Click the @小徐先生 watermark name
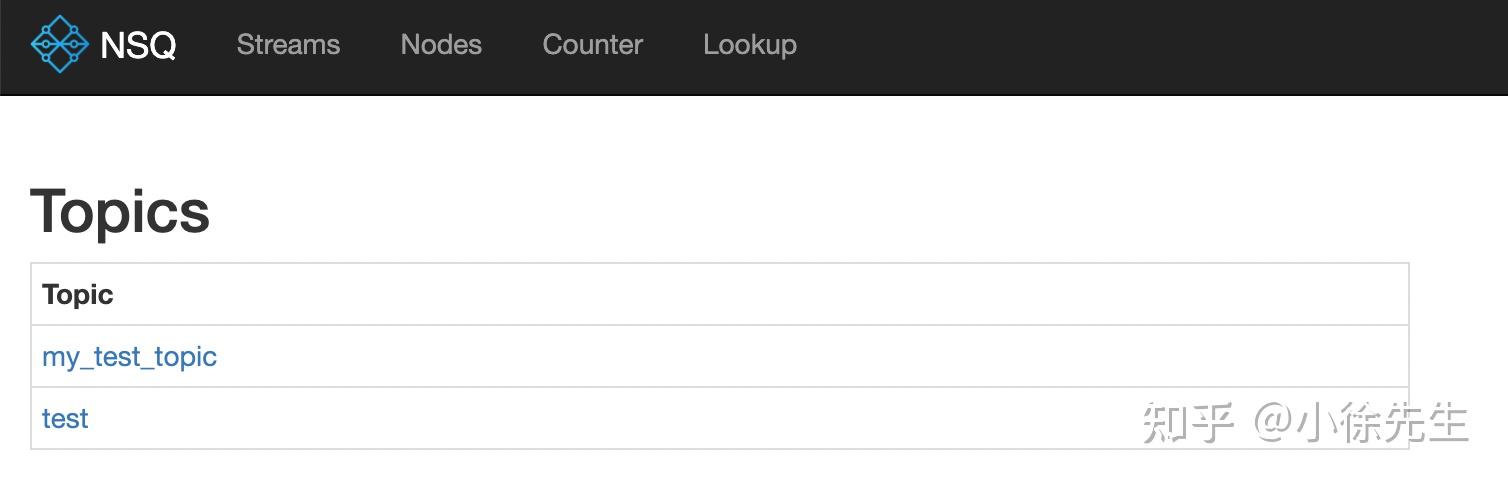The width and height of the screenshot is (1508, 486). point(1362,422)
